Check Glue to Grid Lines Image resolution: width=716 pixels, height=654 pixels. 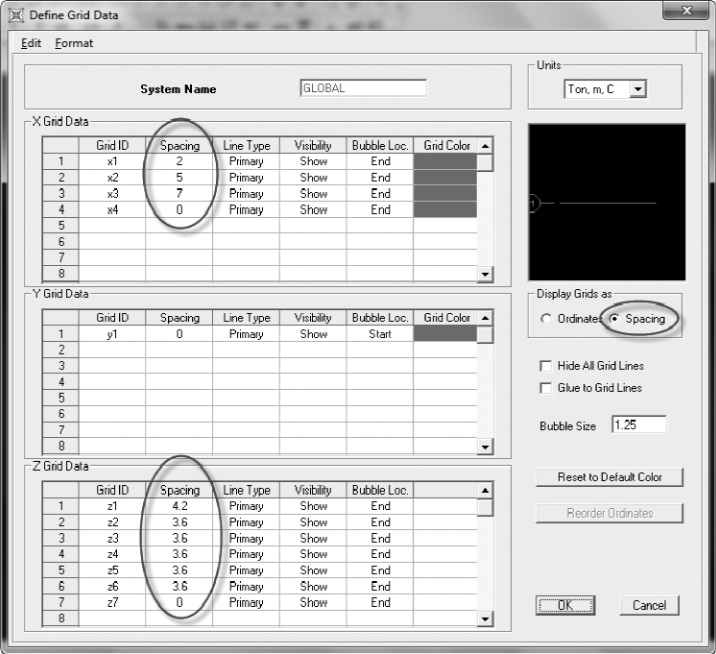pos(545,388)
